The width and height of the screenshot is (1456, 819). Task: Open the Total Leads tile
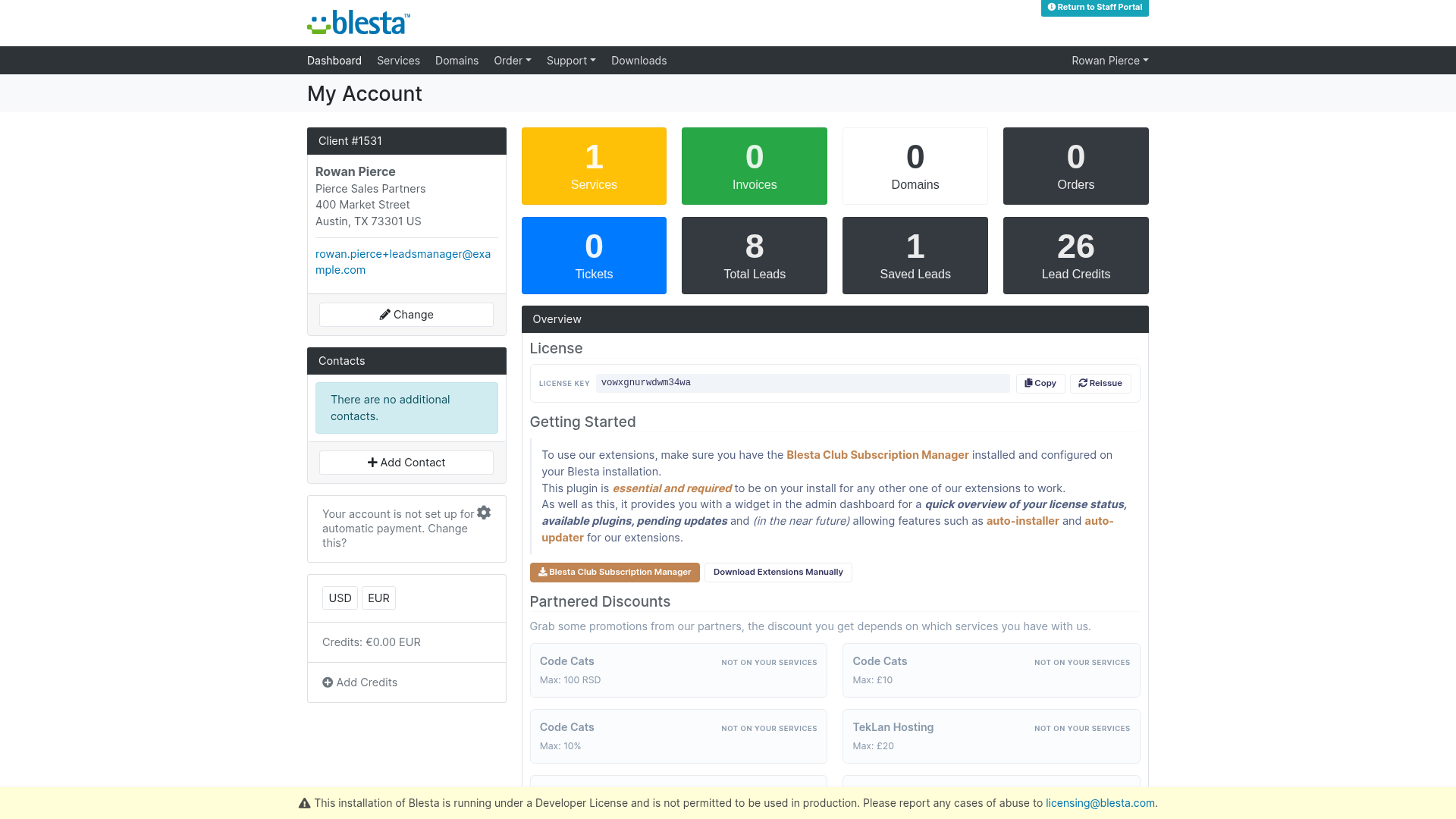pyautogui.click(x=755, y=256)
